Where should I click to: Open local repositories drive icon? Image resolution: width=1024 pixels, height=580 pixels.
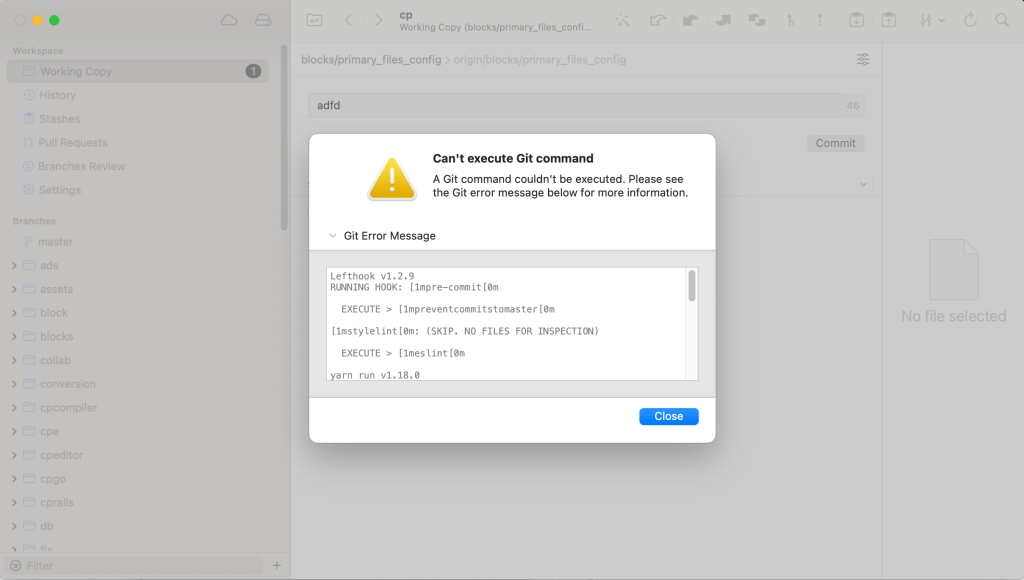point(263,20)
